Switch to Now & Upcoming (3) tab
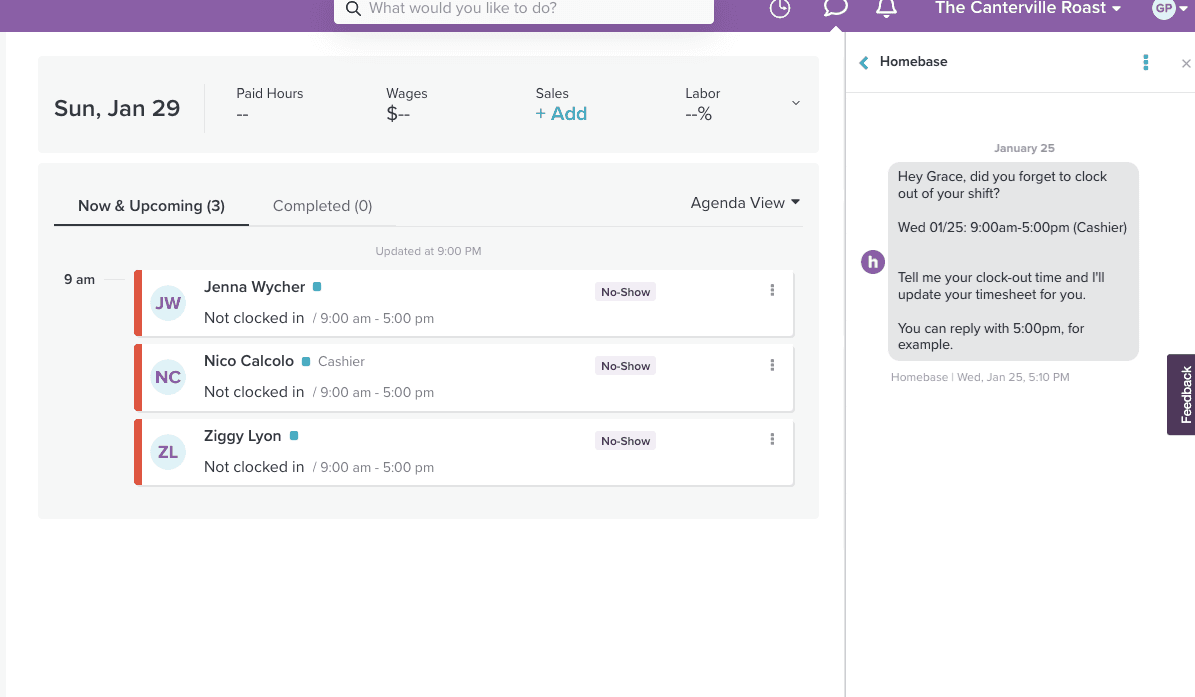 click(x=151, y=206)
